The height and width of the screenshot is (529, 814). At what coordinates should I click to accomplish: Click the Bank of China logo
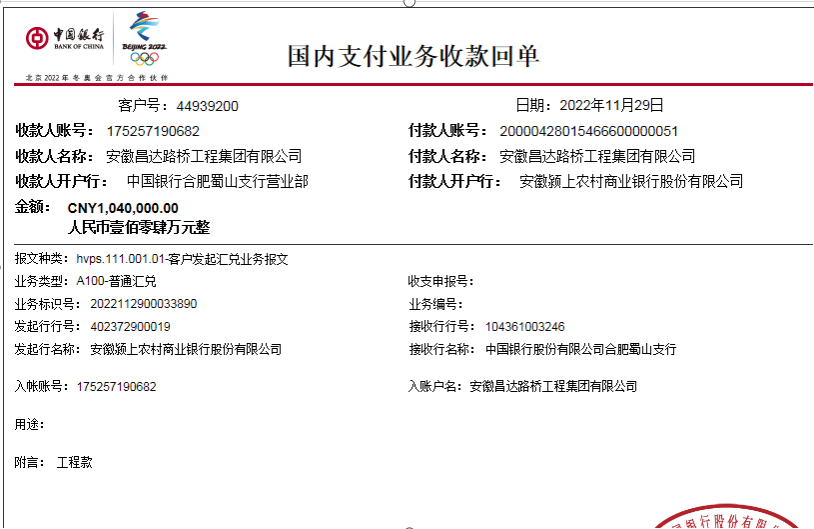coord(65,39)
